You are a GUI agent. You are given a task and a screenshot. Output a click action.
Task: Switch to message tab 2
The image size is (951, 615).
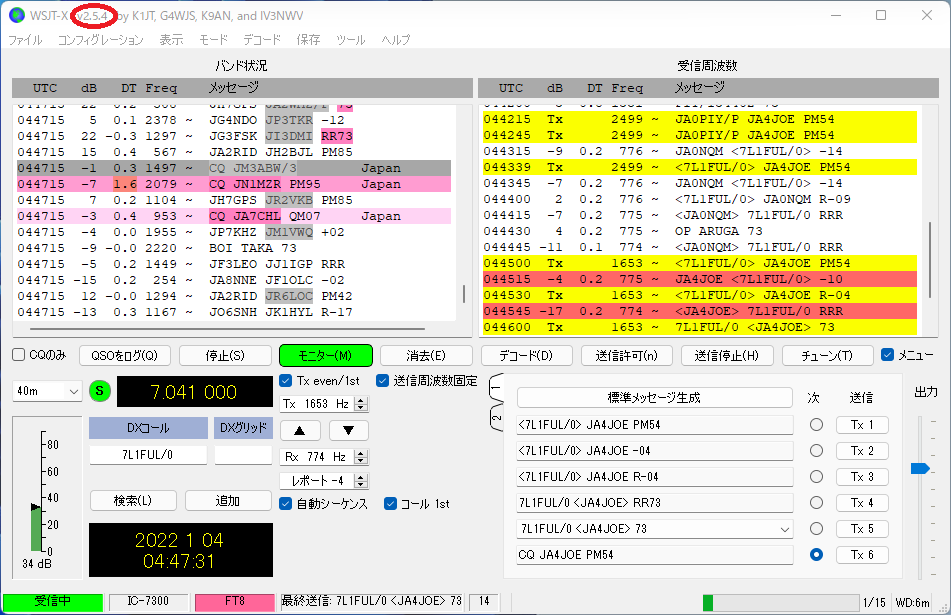coord(496,418)
